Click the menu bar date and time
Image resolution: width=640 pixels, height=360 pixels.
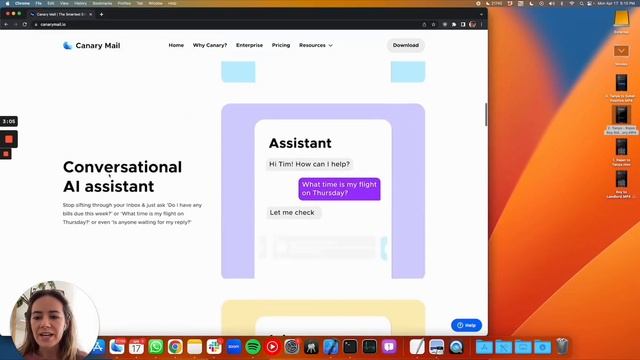click(616, 3)
